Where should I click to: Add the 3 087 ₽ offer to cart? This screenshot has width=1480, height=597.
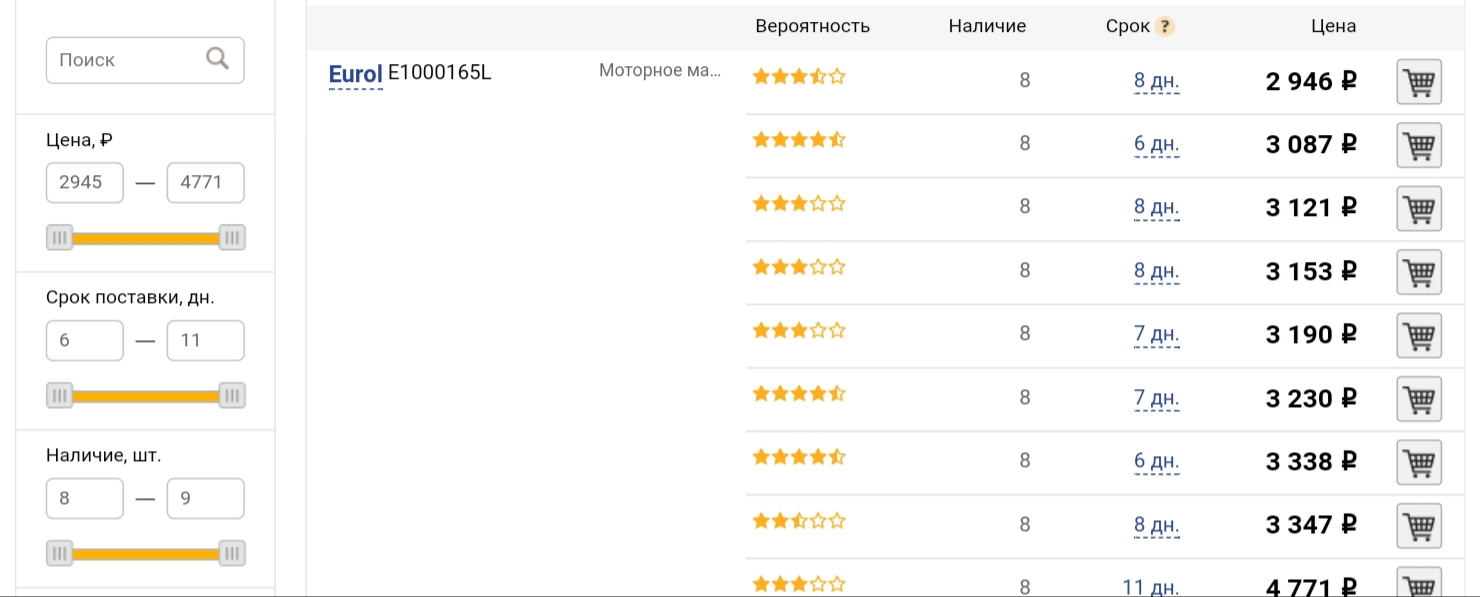(x=1419, y=145)
